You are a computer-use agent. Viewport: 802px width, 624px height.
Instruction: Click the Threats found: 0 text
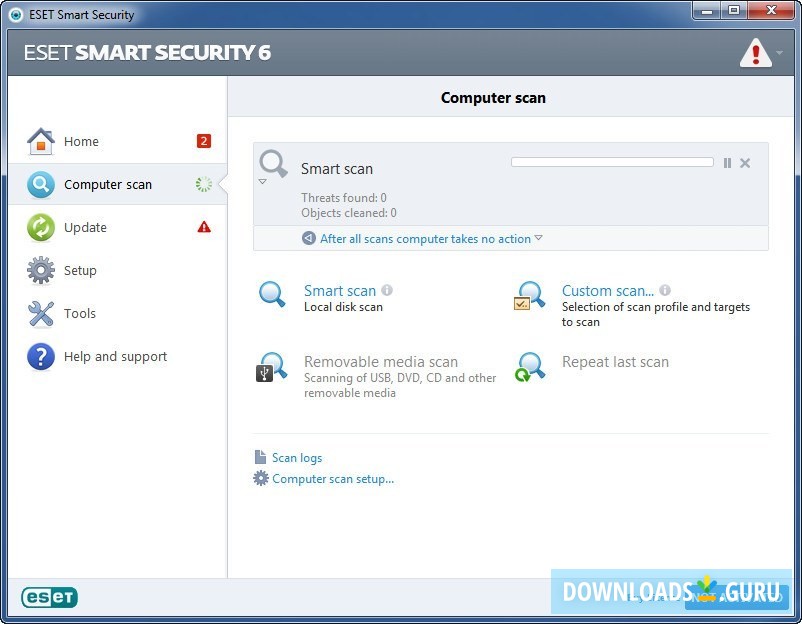coord(344,197)
